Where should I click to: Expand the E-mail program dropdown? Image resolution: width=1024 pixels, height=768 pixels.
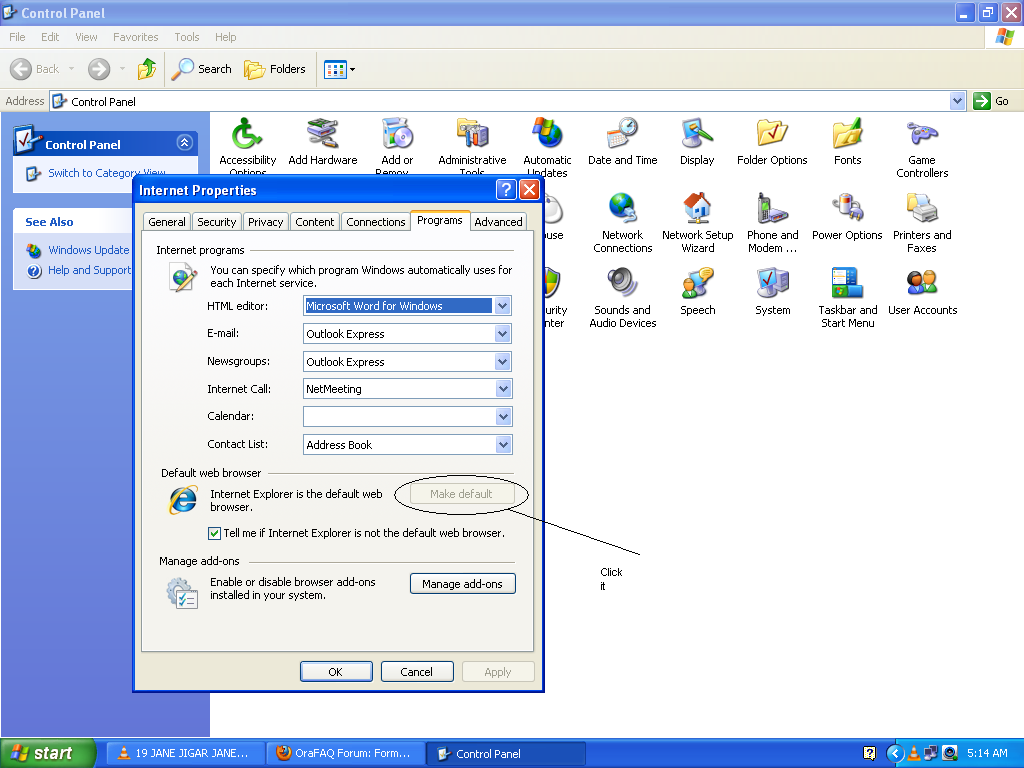pos(502,334)
